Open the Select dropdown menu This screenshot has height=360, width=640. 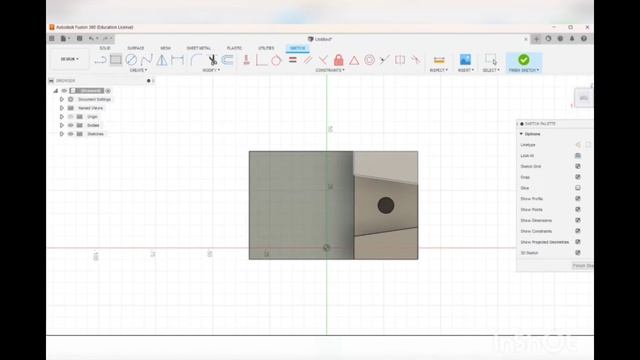tap(491, 70)
